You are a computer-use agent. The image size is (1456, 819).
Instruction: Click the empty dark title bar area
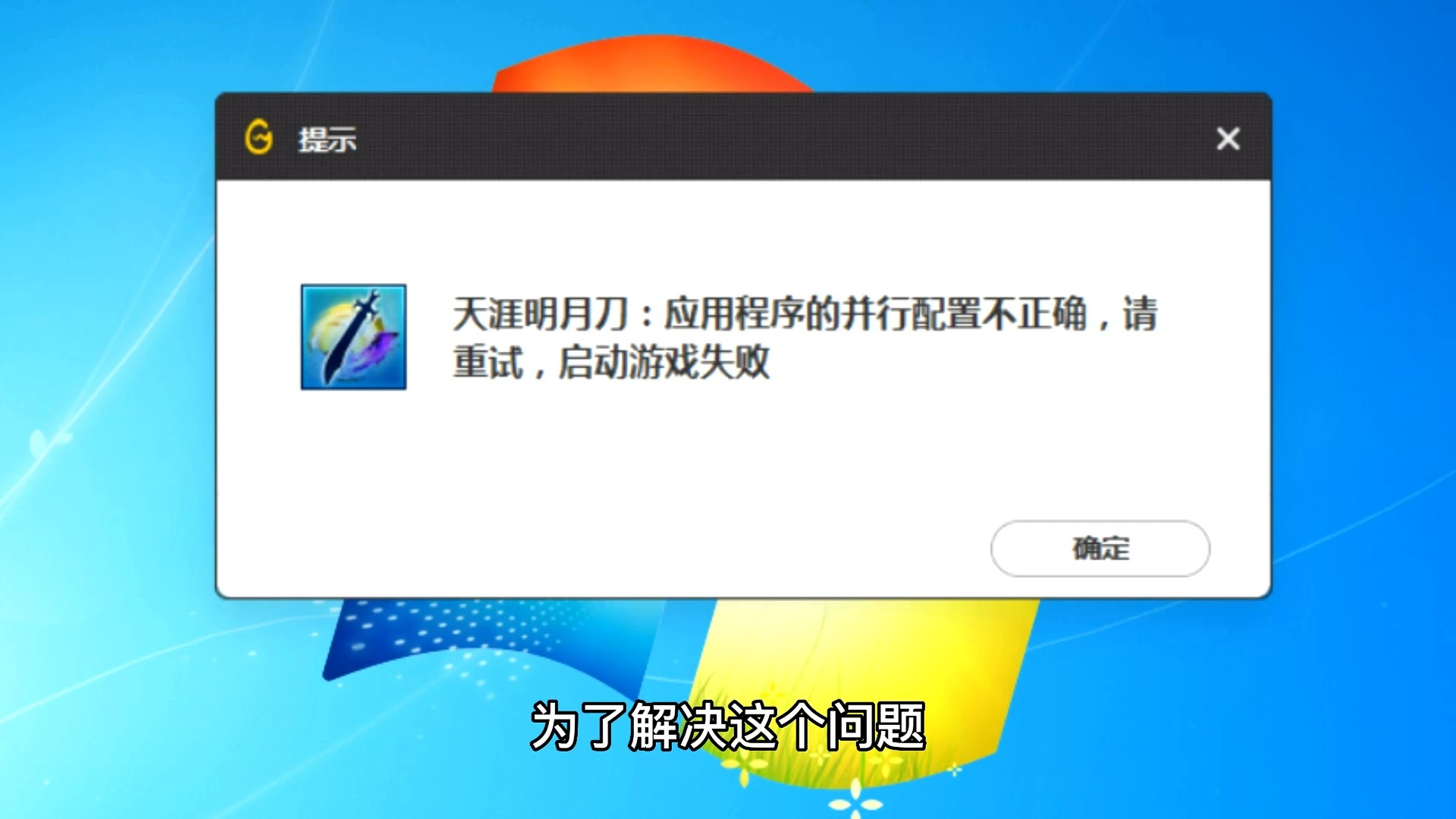(758, 138)
